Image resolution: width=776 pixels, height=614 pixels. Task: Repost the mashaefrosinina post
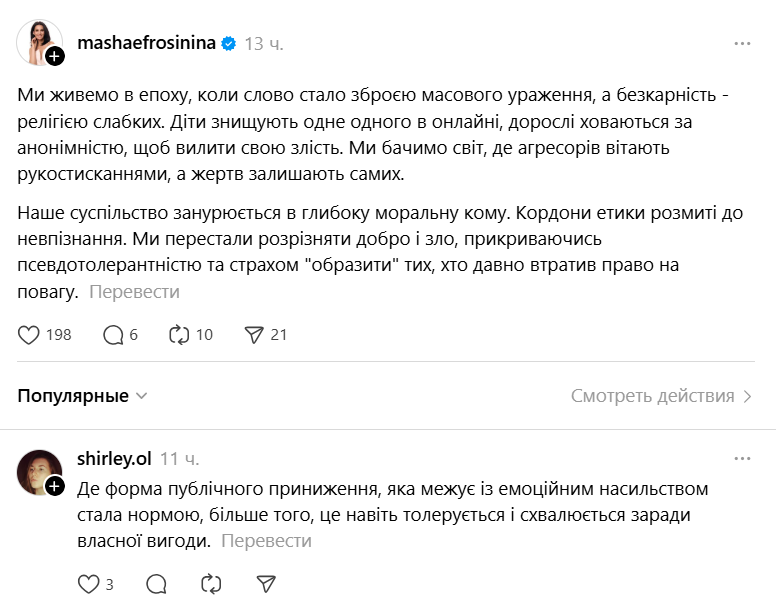click(180, 335)
